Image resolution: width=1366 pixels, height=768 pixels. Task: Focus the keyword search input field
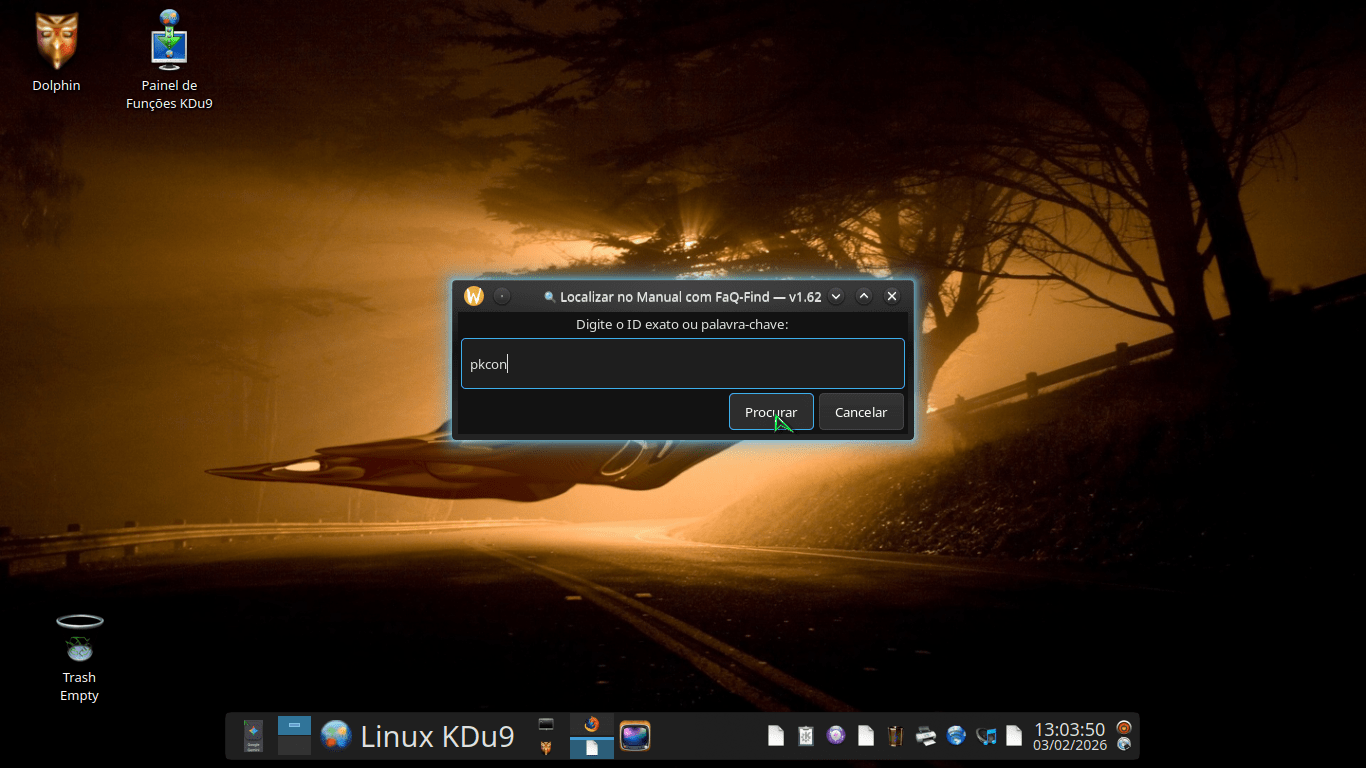(682, 364)
